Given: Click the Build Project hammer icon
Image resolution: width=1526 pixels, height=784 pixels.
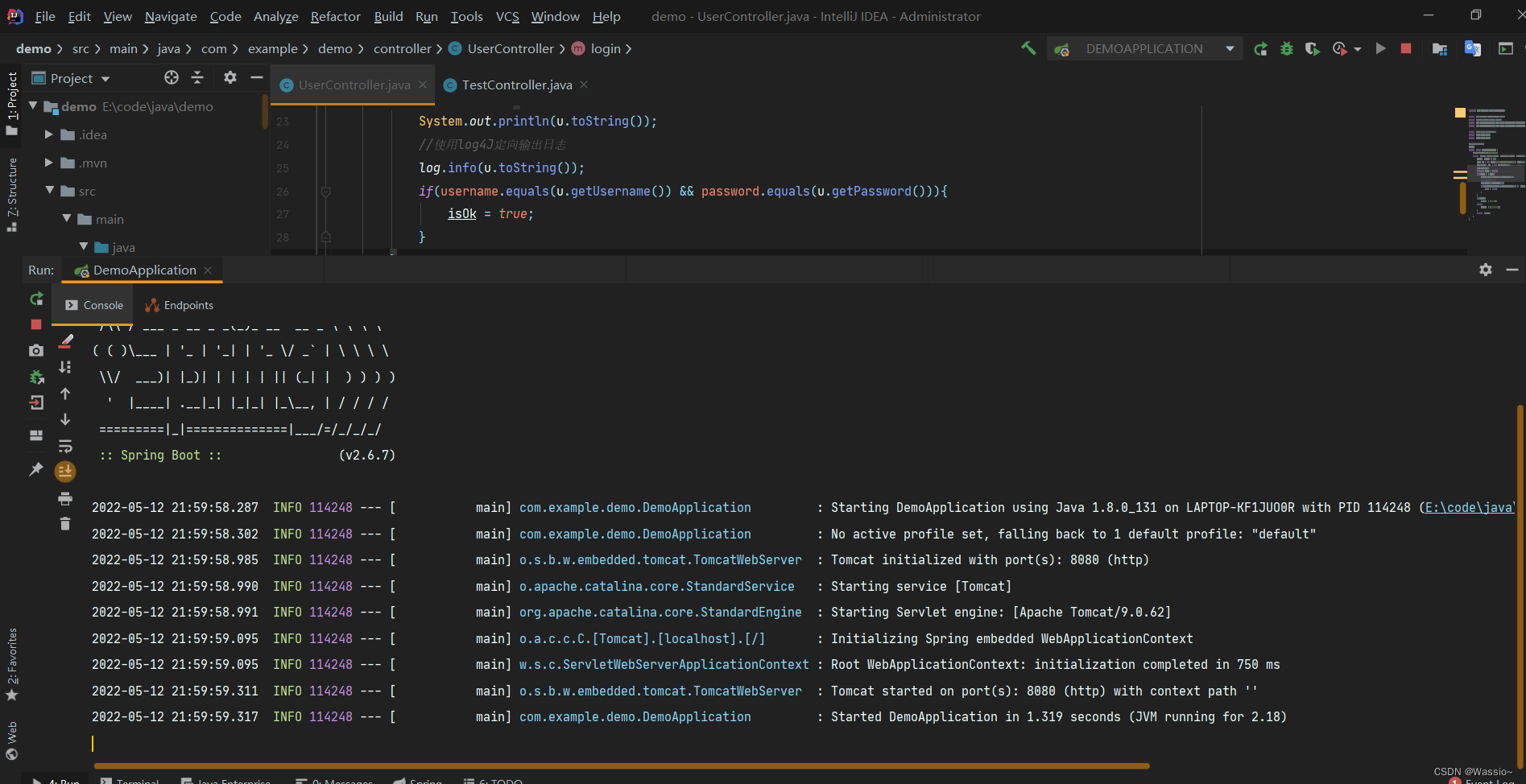Looking at the screenshot, I should (1028, 48).
